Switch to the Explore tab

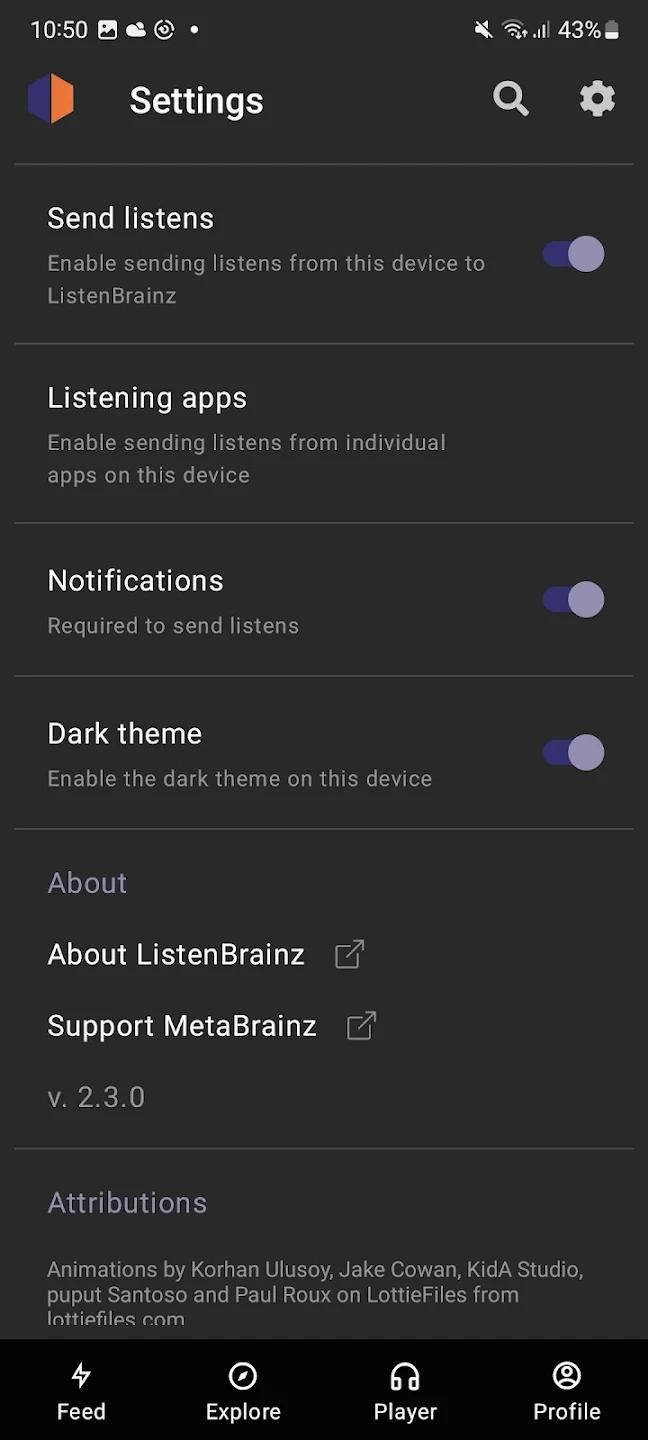[243, 1390]
